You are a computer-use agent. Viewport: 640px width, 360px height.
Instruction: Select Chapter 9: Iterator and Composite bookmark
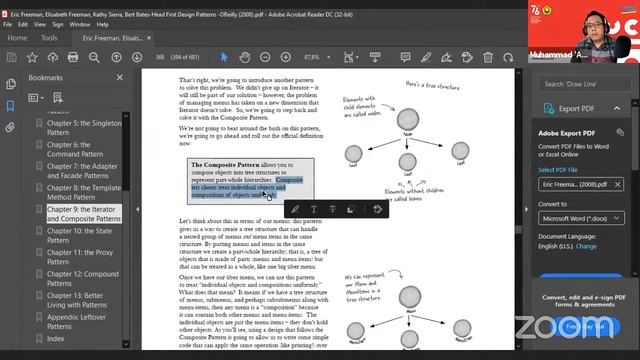point(84,214)
